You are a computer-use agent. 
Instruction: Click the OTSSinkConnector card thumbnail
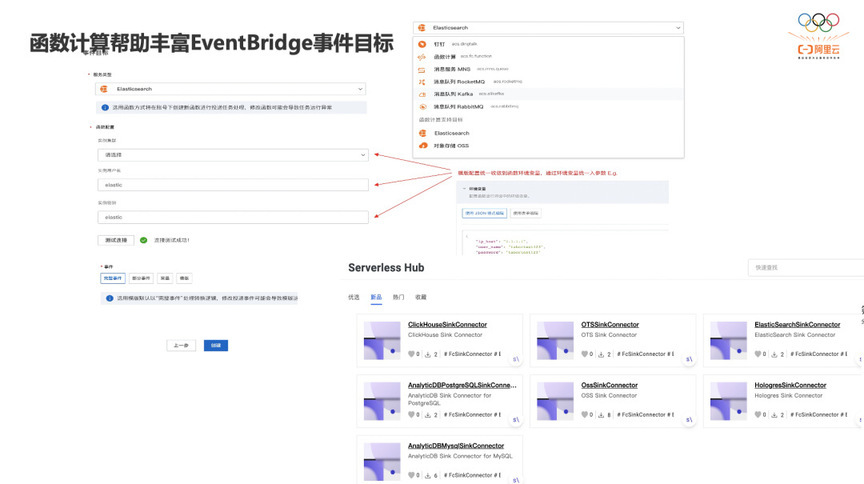(555, 341)
